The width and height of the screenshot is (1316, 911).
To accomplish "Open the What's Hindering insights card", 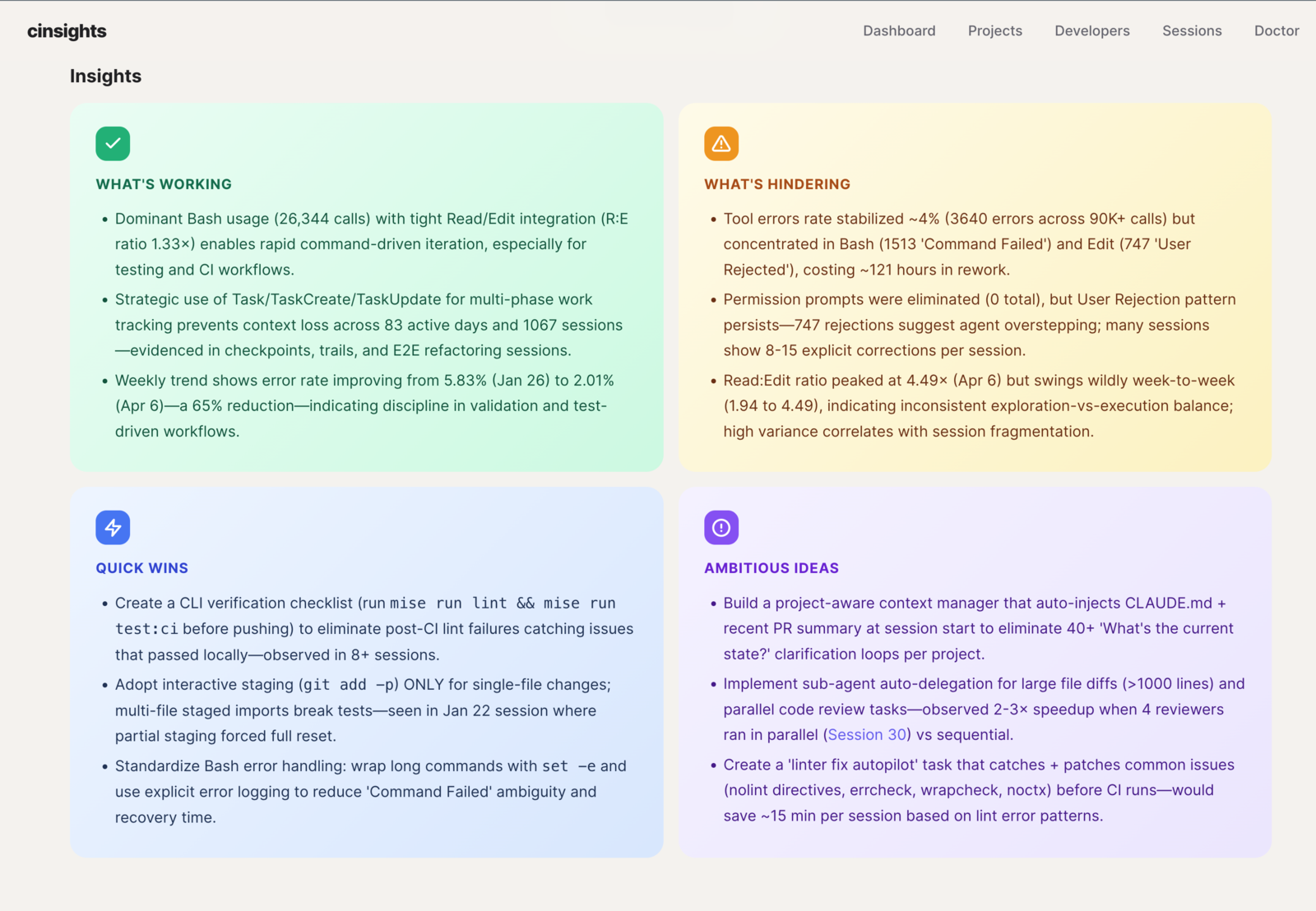I will click(975, 286).
